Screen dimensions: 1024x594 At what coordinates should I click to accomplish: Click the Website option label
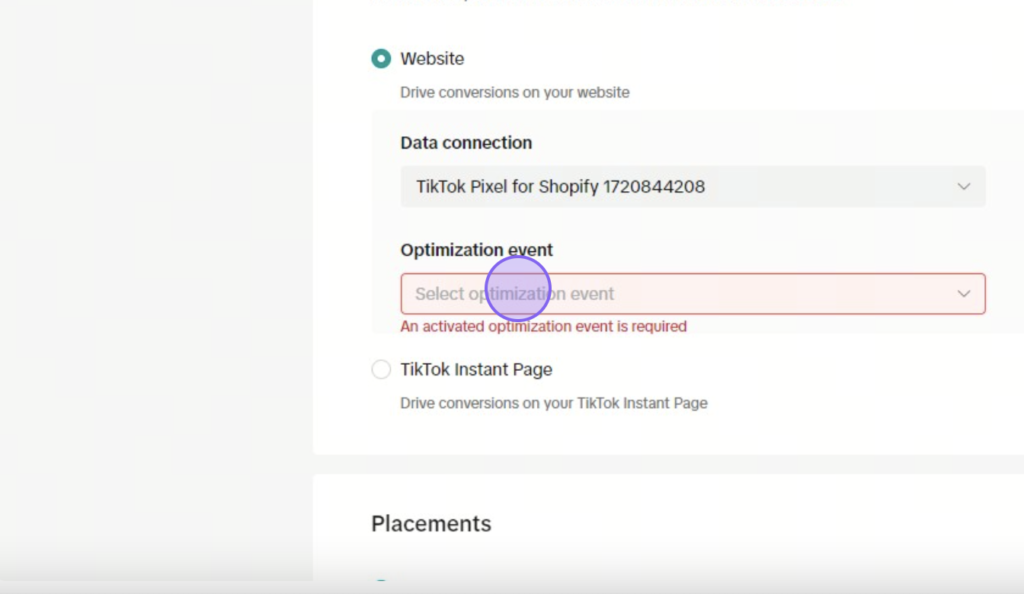pyautogui.click(x=432, y=59)
